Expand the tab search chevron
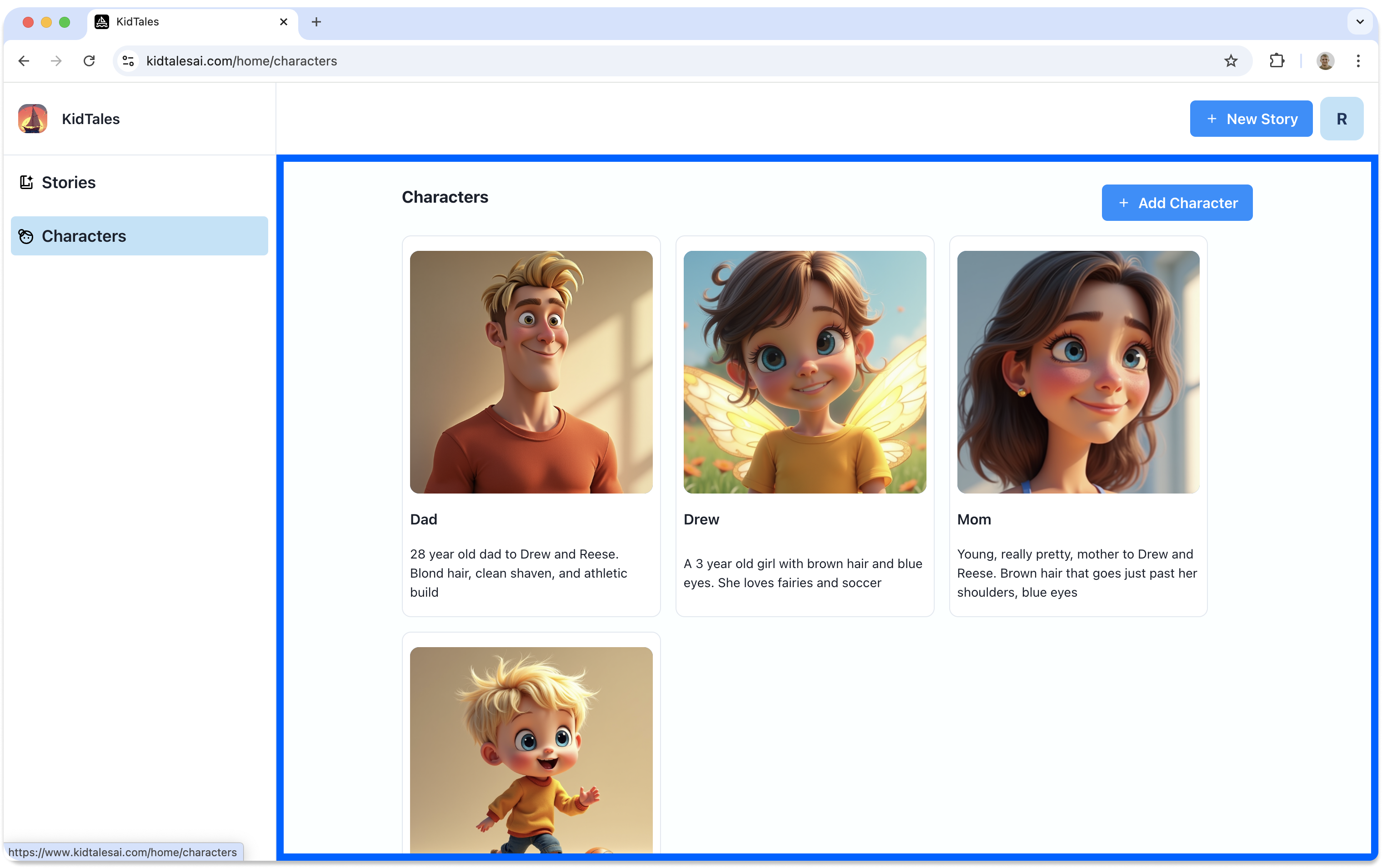The height and width of the screenshot is (868, 1382). click(1360, 22)
